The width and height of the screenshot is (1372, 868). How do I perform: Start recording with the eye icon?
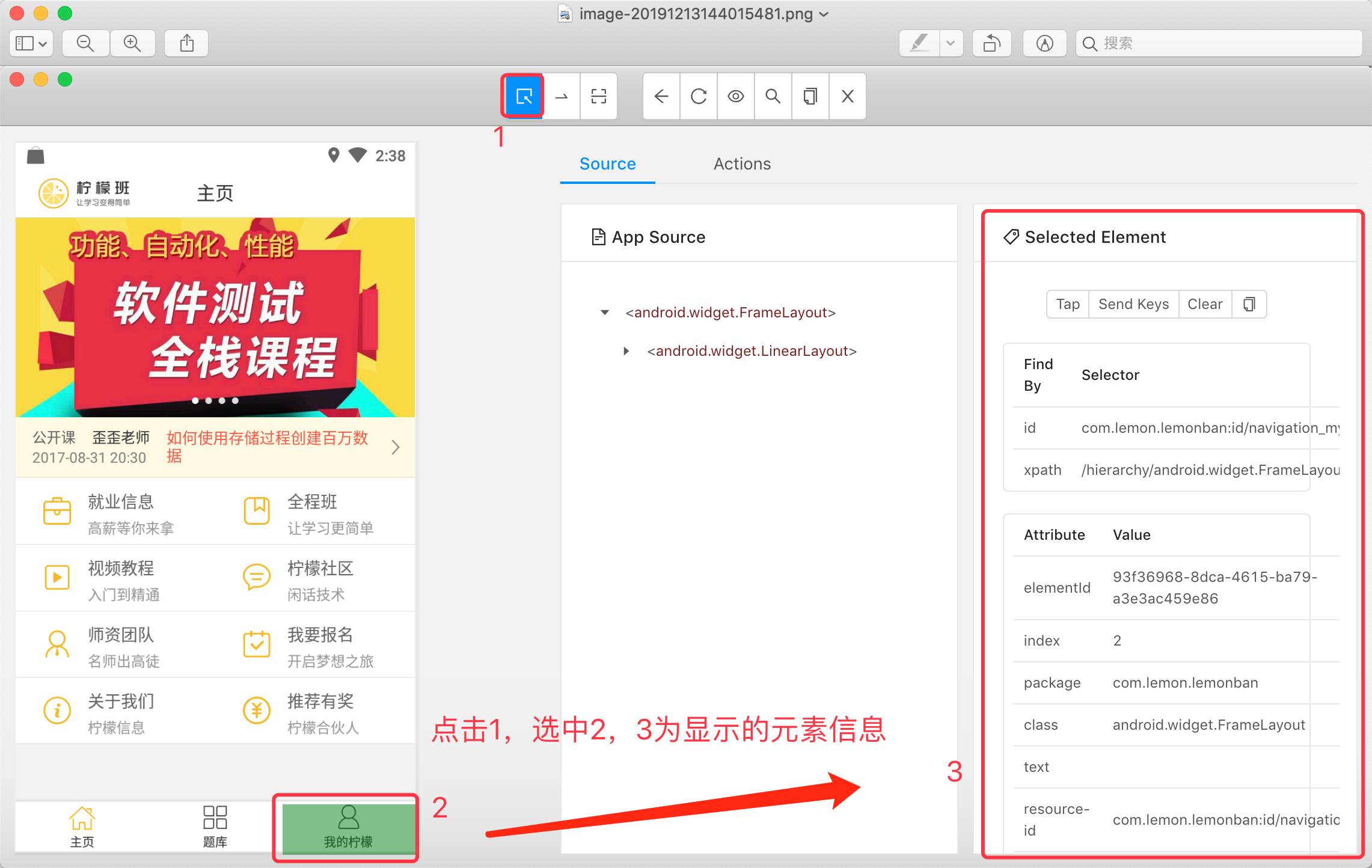click(736, 96)
